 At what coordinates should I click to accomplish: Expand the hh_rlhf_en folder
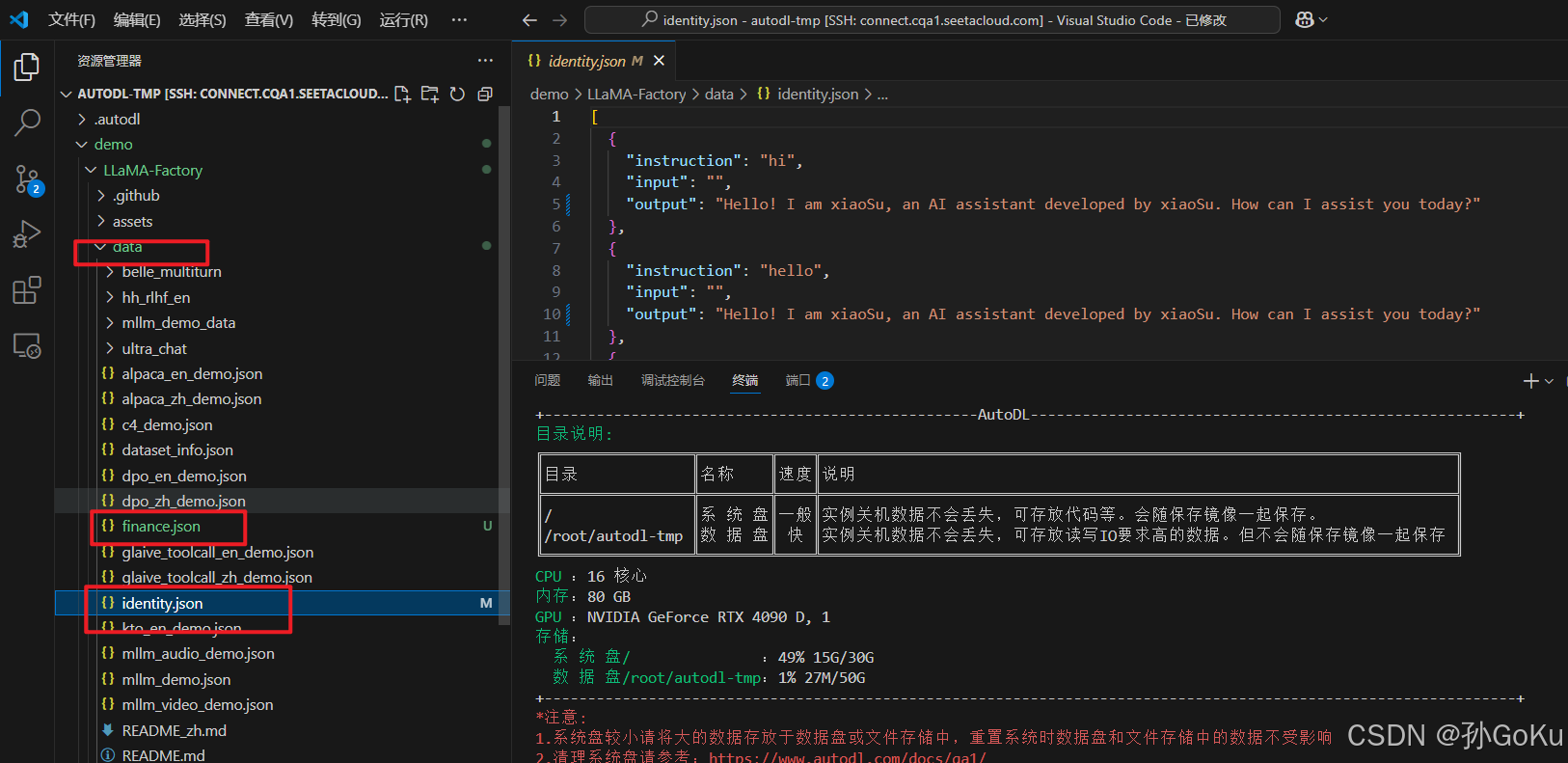[156, 297]
